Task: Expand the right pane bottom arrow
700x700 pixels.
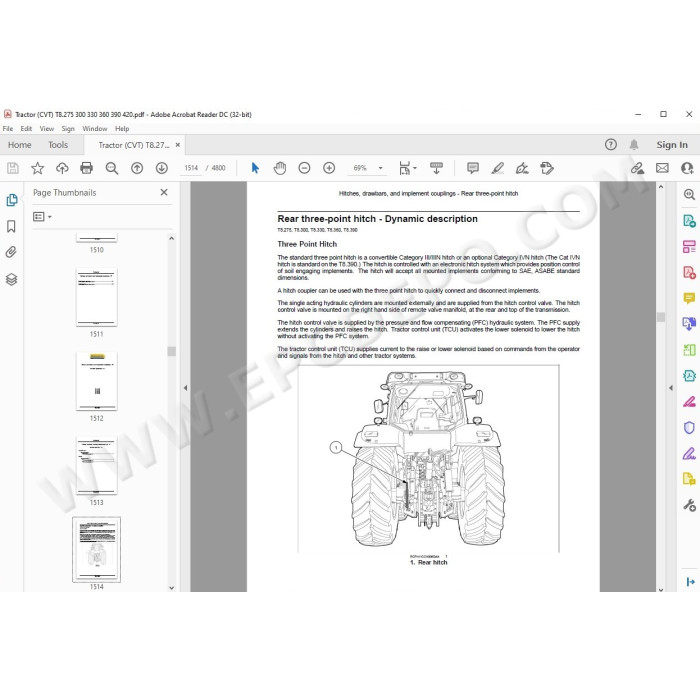Action: 690,582
